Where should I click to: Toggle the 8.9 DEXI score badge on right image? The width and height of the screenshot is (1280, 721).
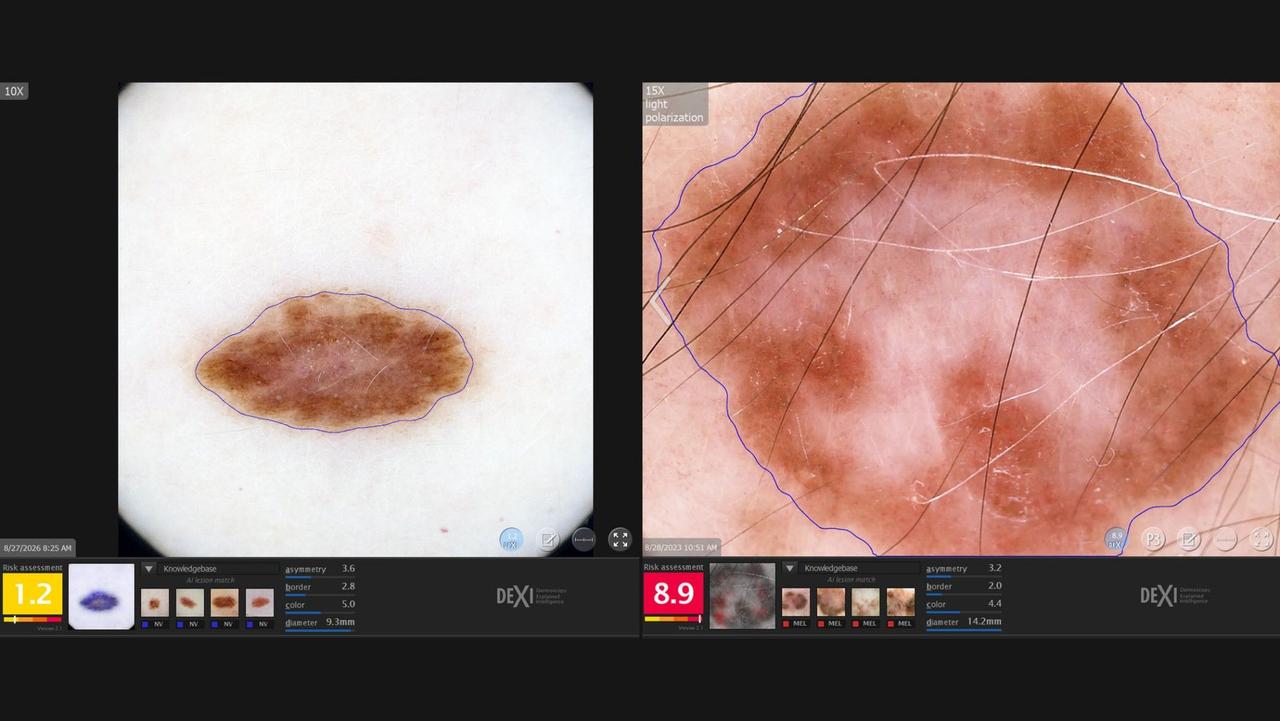(x=1116, y=539)
